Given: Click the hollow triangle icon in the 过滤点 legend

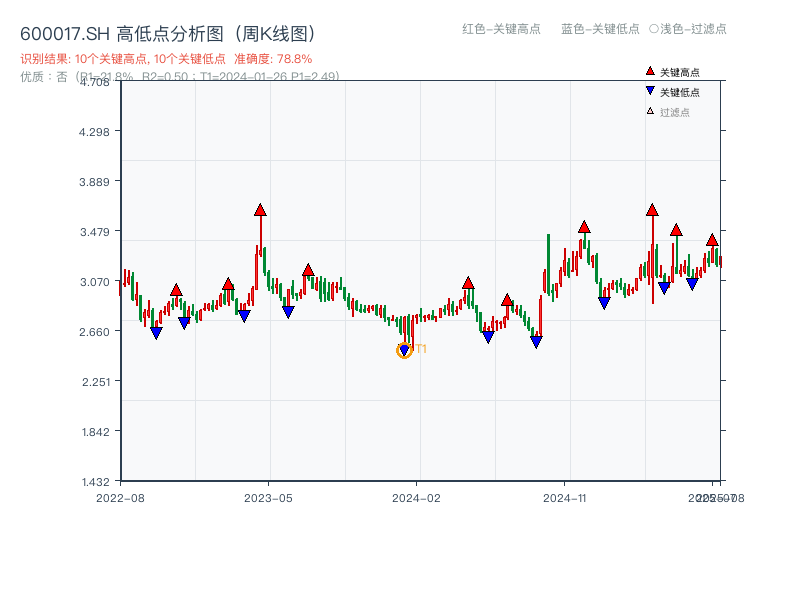Looking at the screenshot, I should tap(650, 111).
